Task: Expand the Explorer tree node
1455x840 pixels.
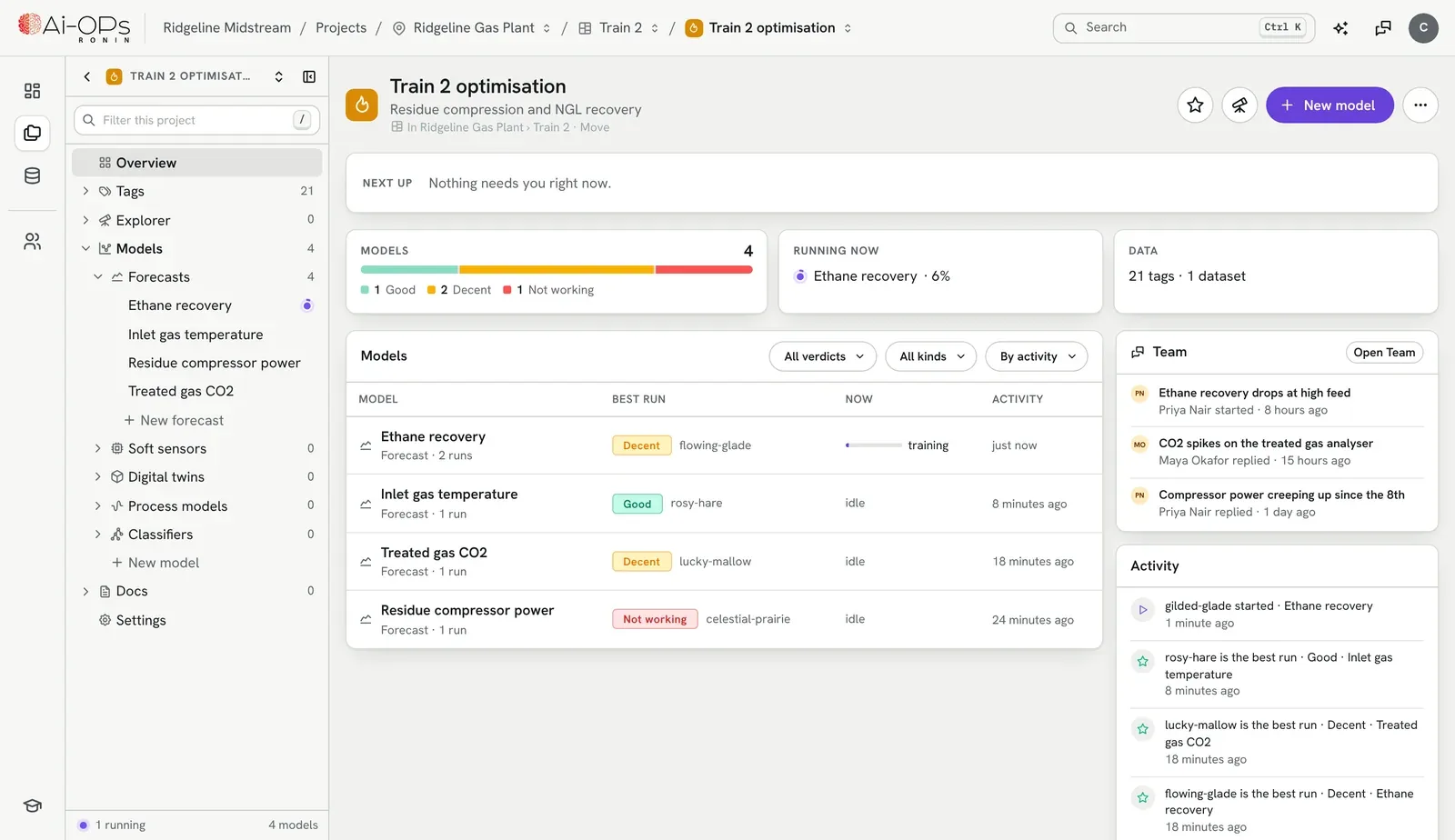Action: click(x=85, y=220)
